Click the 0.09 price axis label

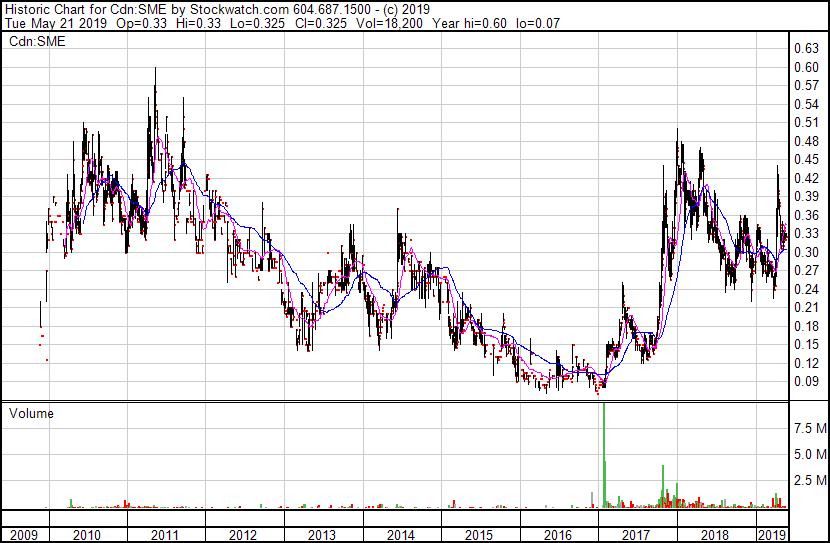[x=806, y=382]
